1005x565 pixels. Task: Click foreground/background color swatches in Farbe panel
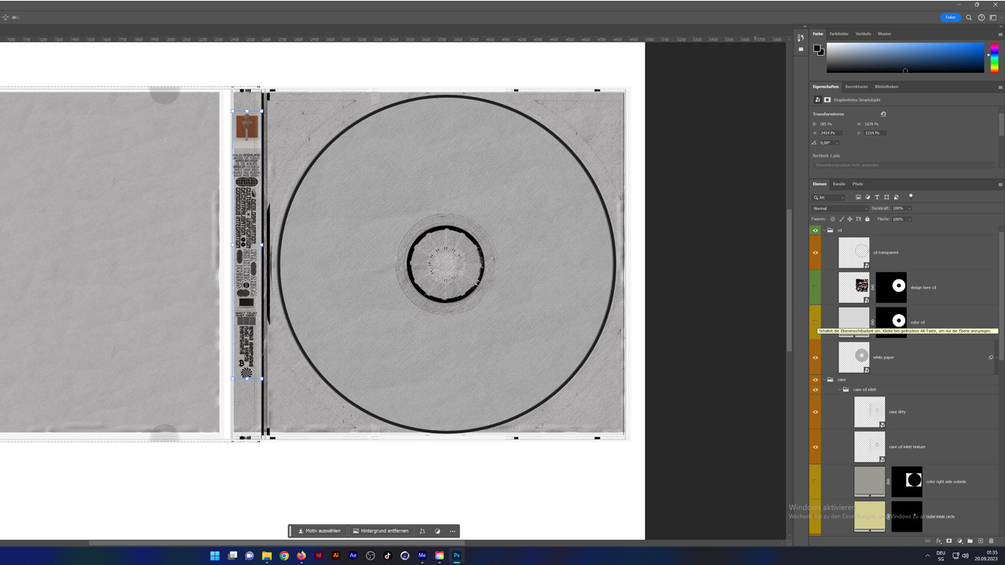tap(818, 50)
